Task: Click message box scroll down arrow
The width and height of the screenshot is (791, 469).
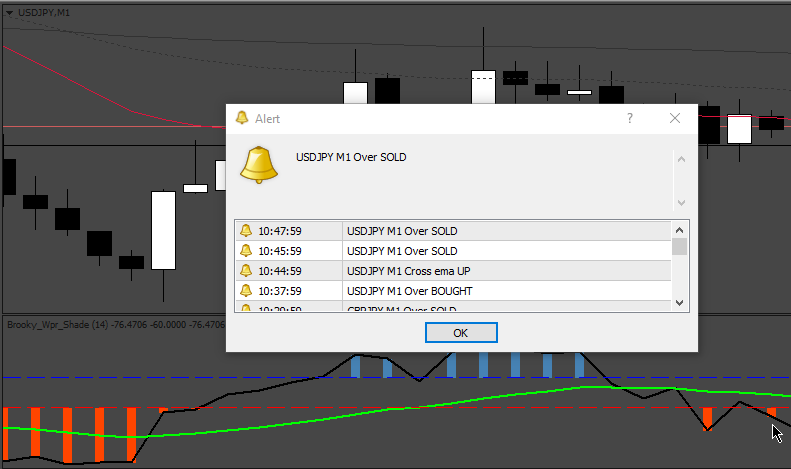Action: pyautogui.click(x=682, y=203)
